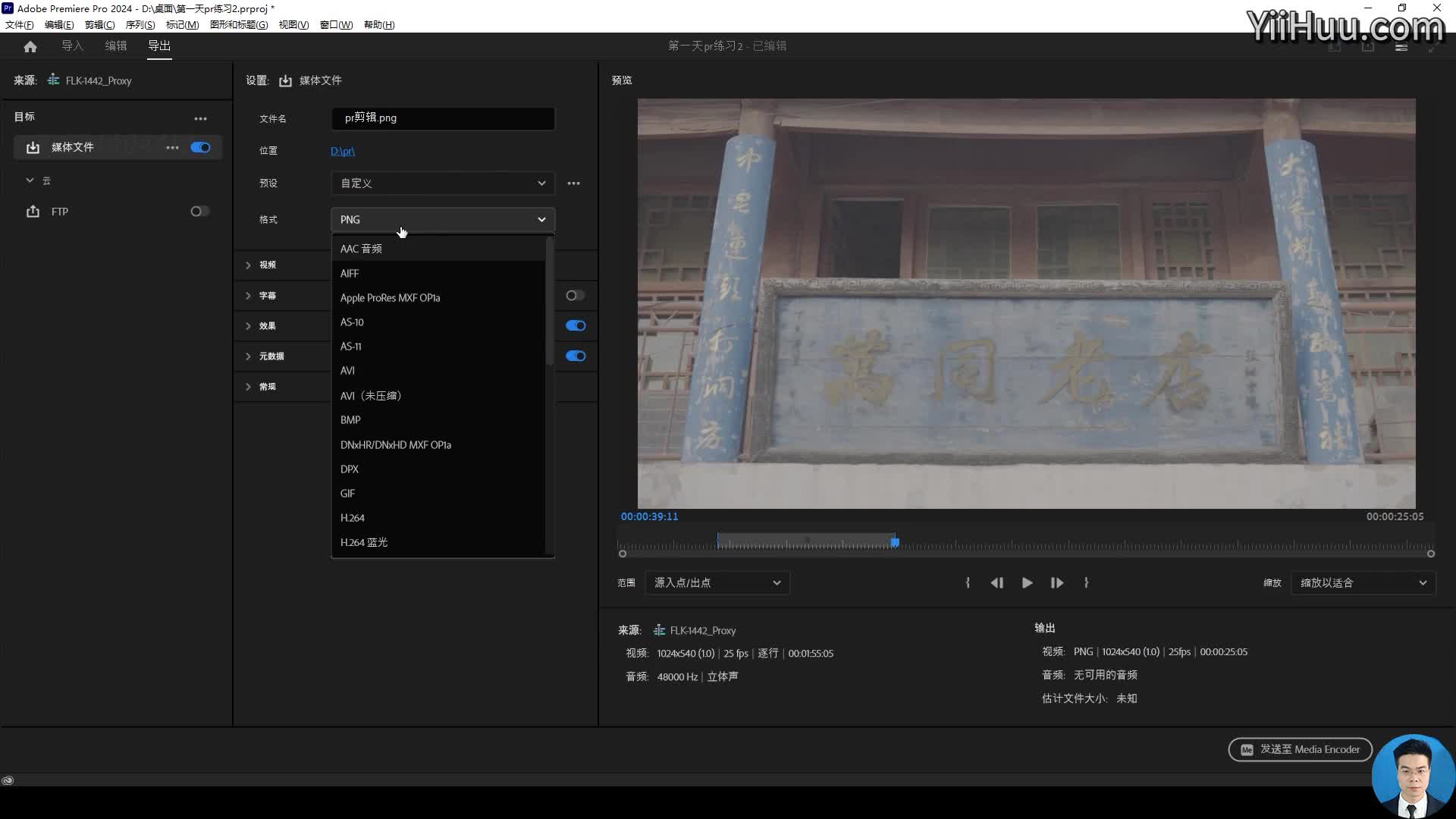
Task: Open the 帮助(H) menu
Action: tap(379, 24)
